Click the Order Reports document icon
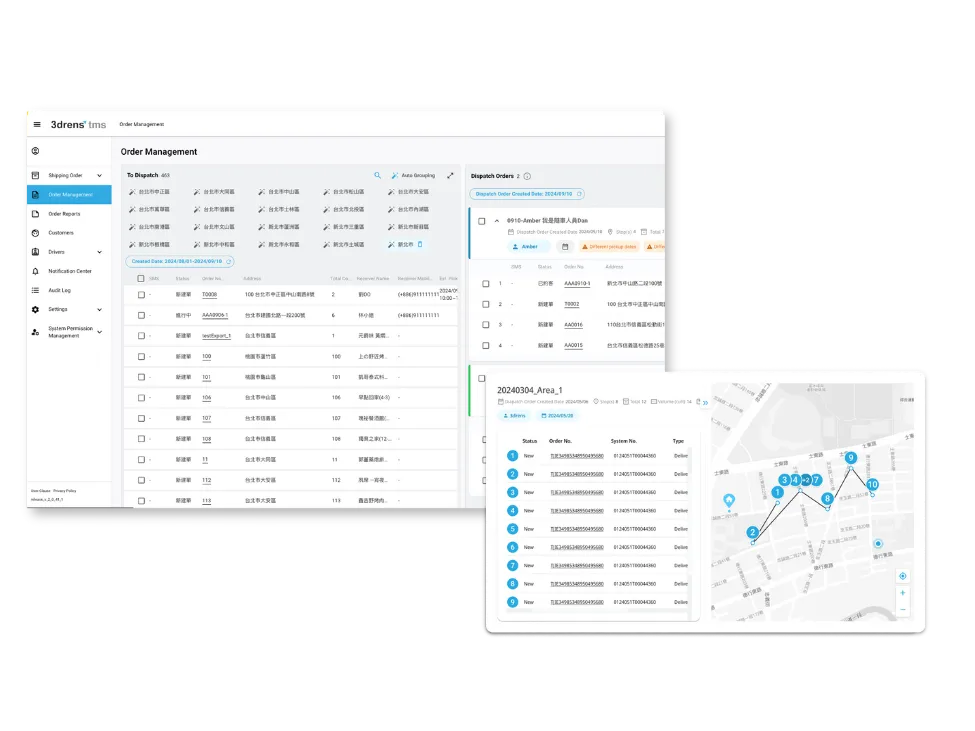975x731 pixels. [x=35, y=214]
